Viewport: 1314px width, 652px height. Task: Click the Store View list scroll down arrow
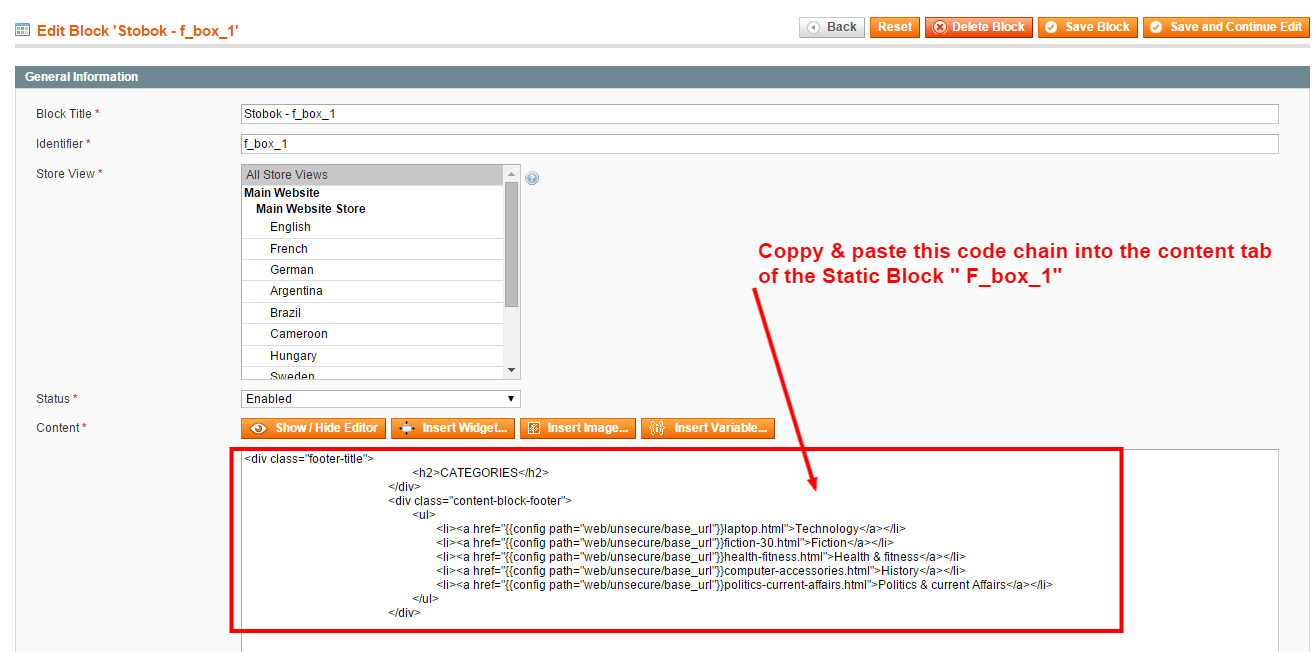click(512, 371)
